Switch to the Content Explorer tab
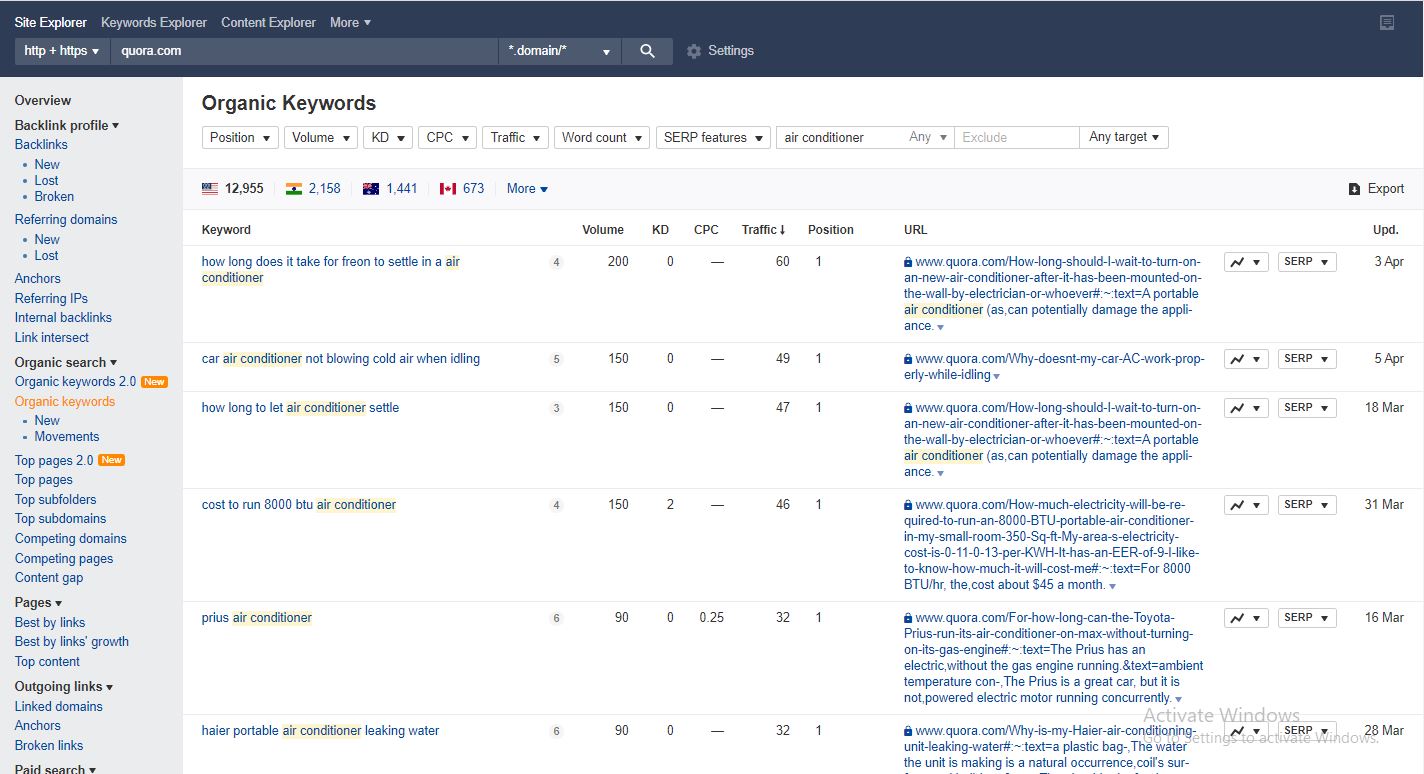The image size is (1424, 774). pyautogui.click(x=268, y=22)
